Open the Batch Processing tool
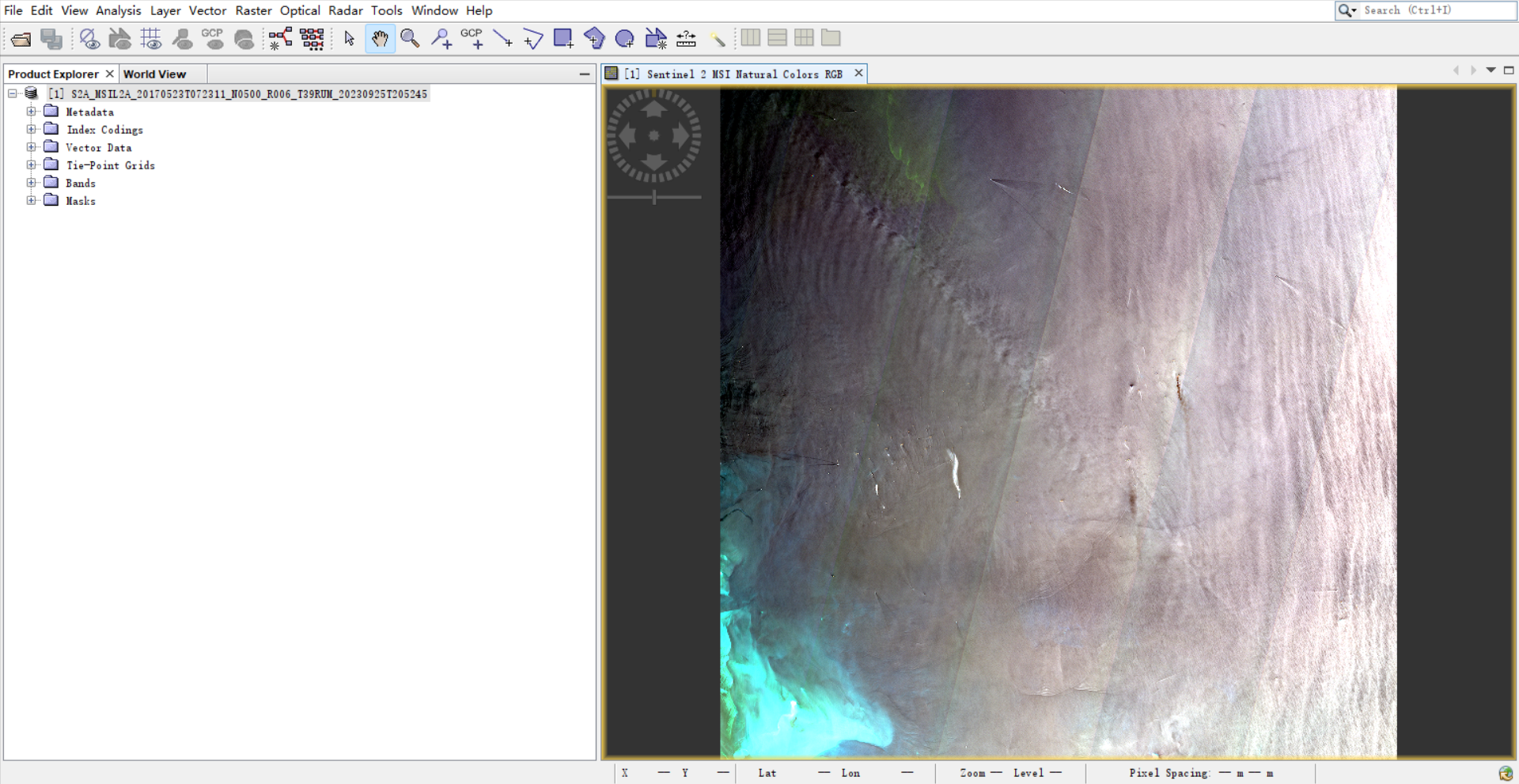This screenshot has width=1519, height=784. tap(312, 39)
